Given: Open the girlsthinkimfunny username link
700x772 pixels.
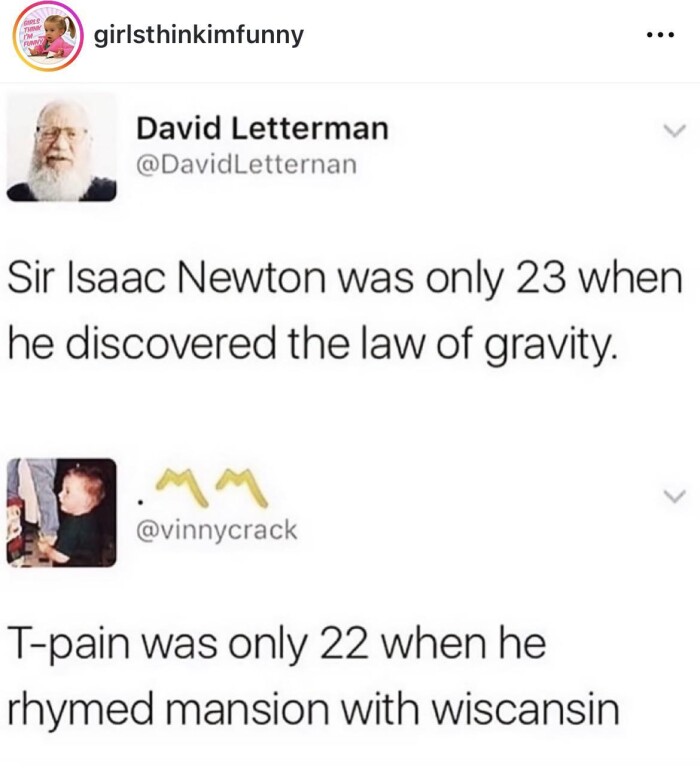Looking at the screenshot, I should pyautogui.click(x=198, y=35).
